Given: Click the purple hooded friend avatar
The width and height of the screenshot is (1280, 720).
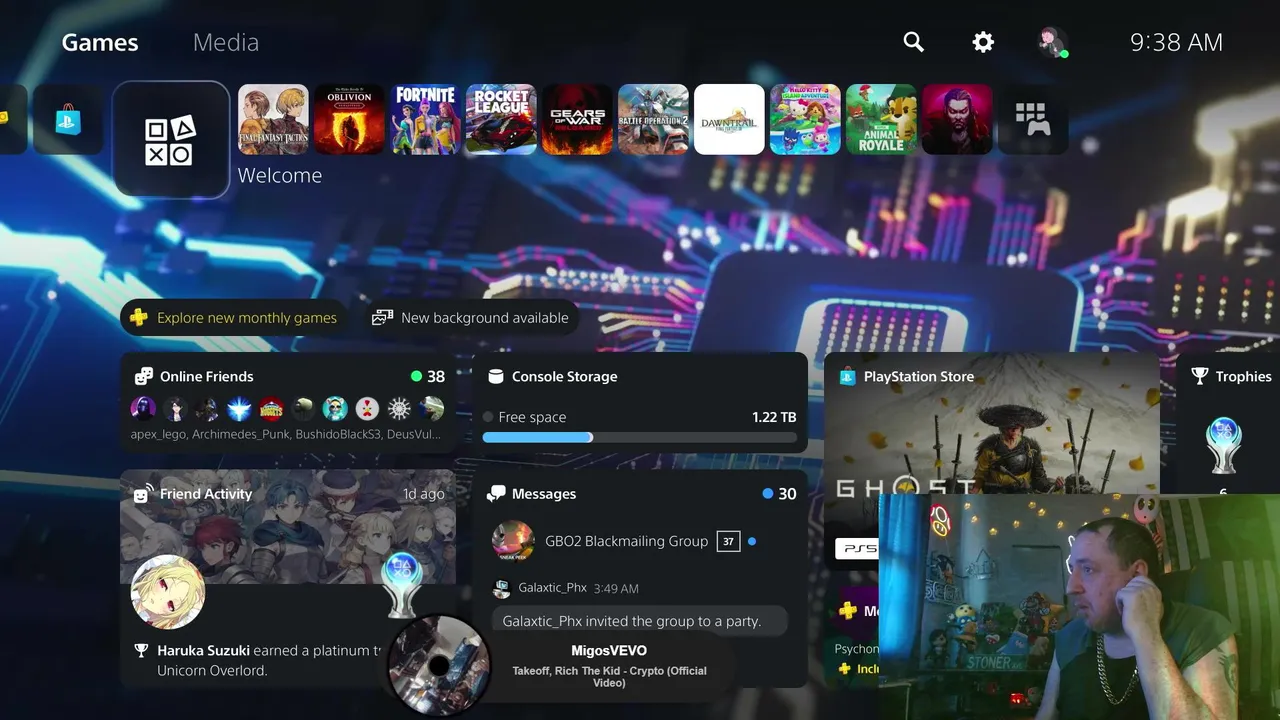Looking at the screenshot, I should point(143,408).
